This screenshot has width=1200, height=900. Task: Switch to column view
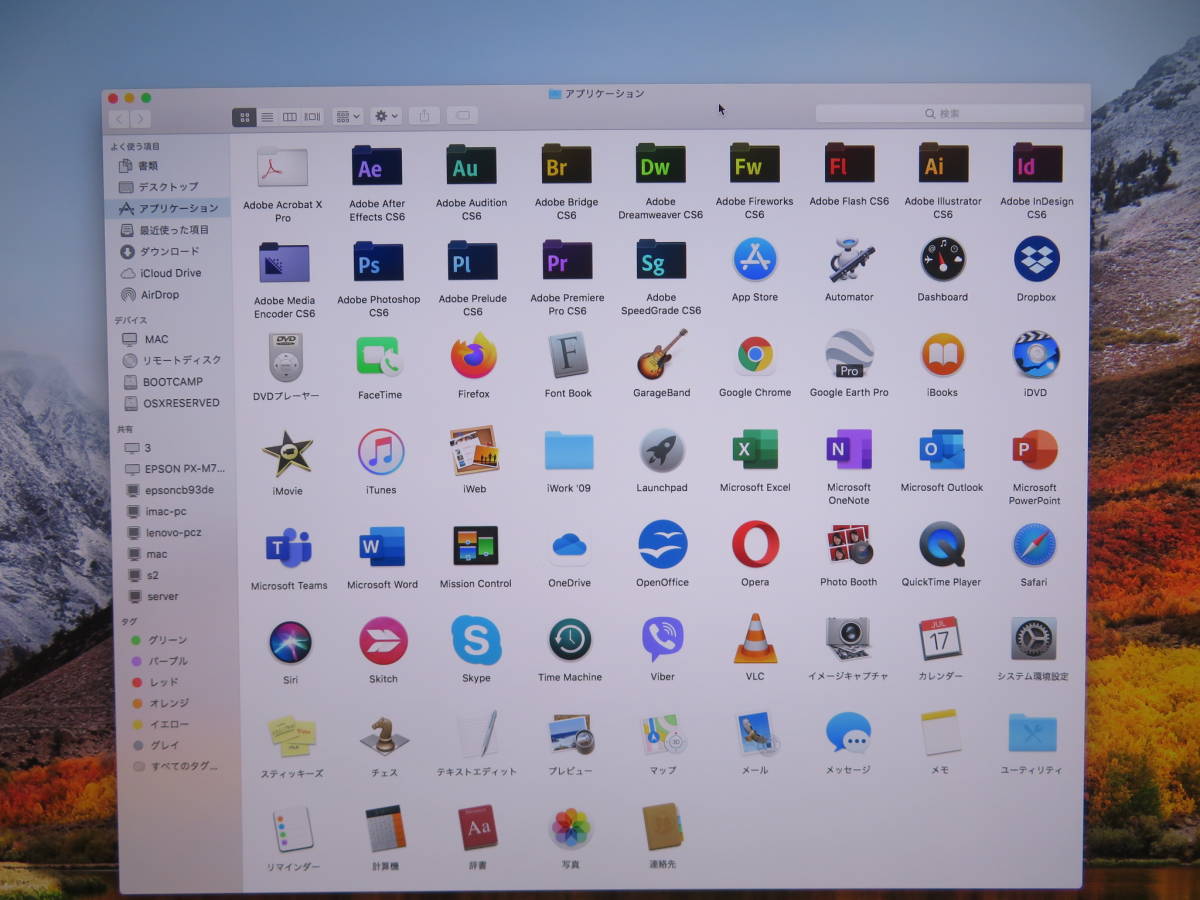point(290,116)
